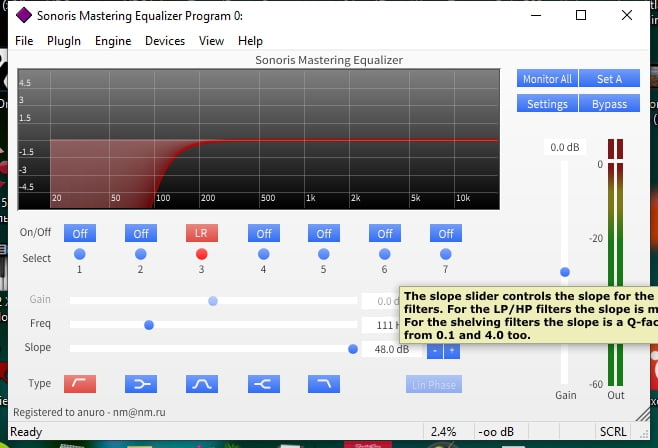
Task: Click the Ready status text
Action: pos(26,432)
